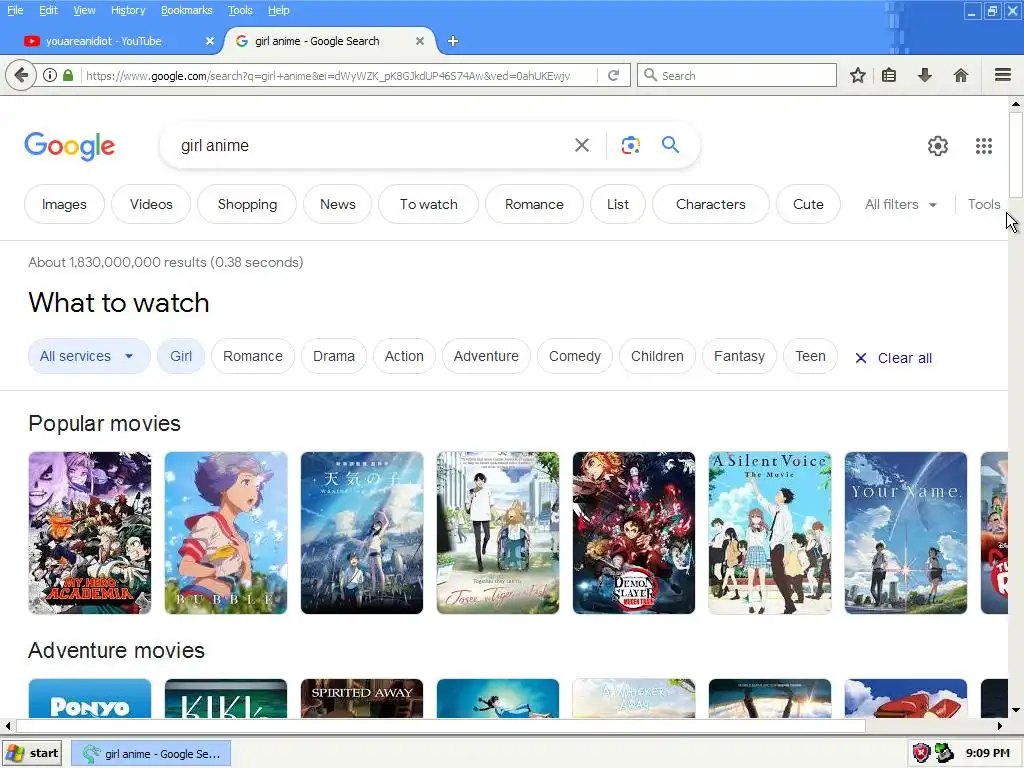The width and height of the screenshot is (1024, 768).
Task: Open My Hero Academia movie poster
Action: 89,533
